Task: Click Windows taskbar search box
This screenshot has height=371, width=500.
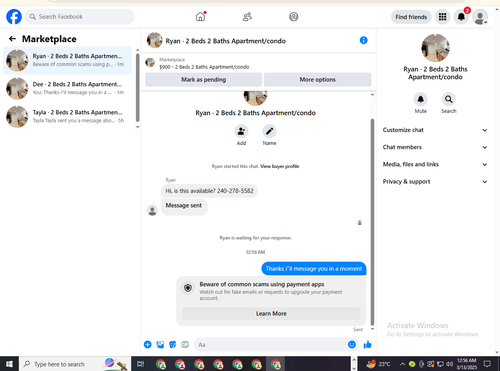Action: click(x=75, y=364)
